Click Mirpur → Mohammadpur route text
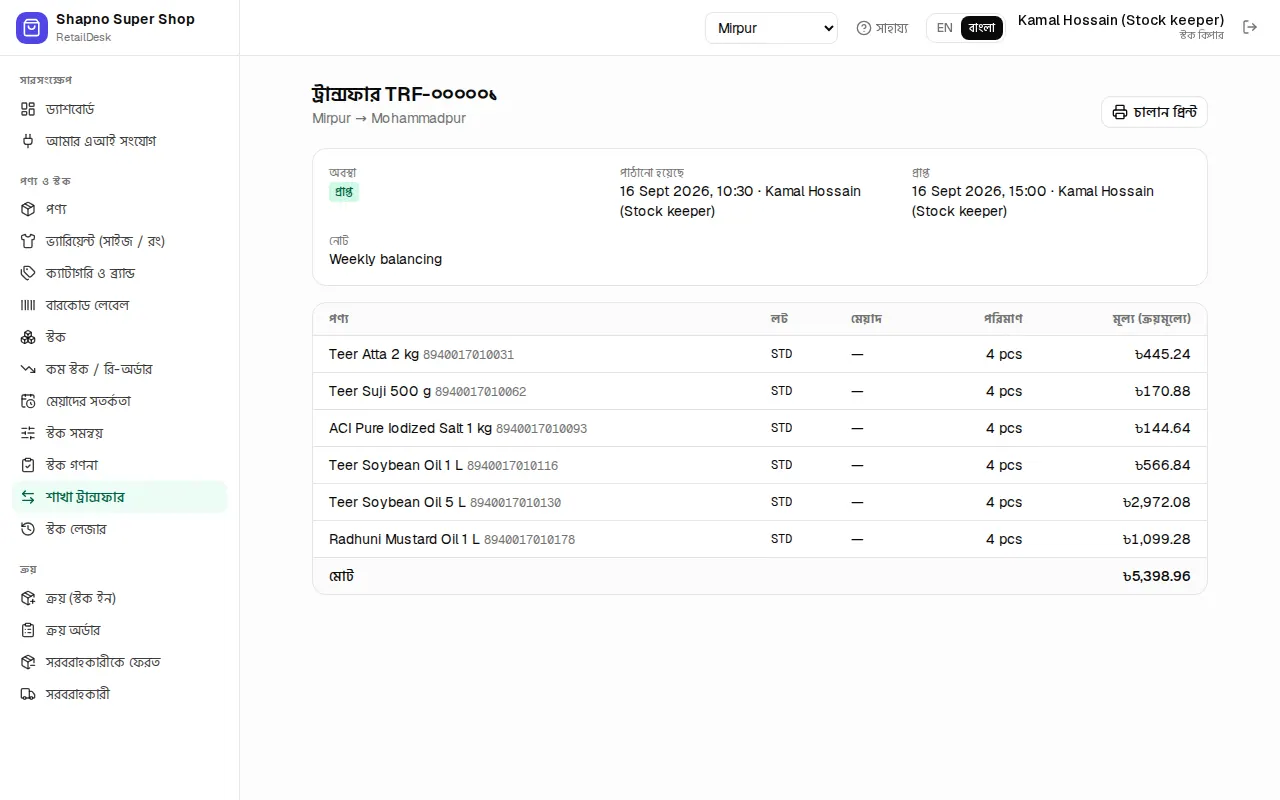1280x800 pixels. (x=389, y=118)
